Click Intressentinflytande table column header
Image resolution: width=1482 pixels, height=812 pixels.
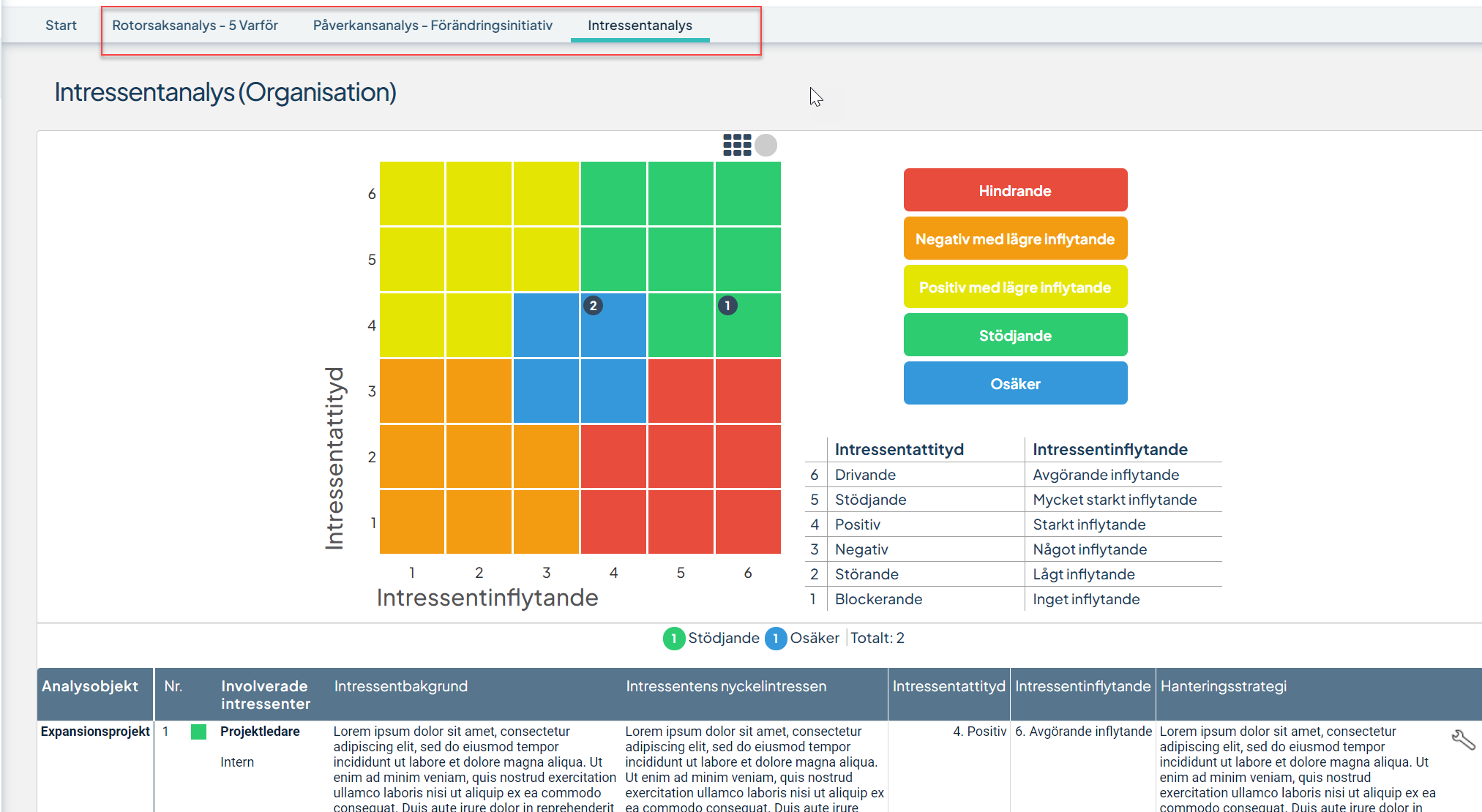(1082, 686)
